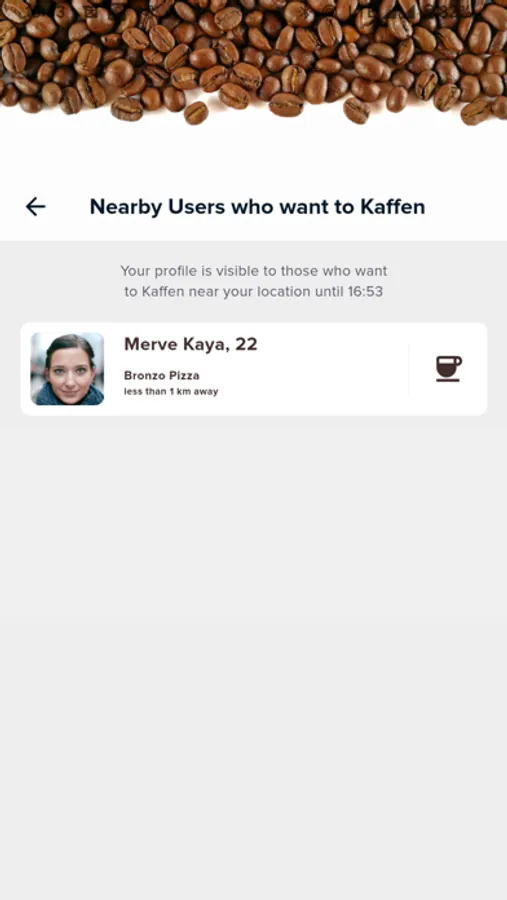Click the white space between the name and the cup icon in Merve Kaya's card
Image resolution: width=507 pixels, height=900 pixels.
pyautogui.click(x=333, y=368)
